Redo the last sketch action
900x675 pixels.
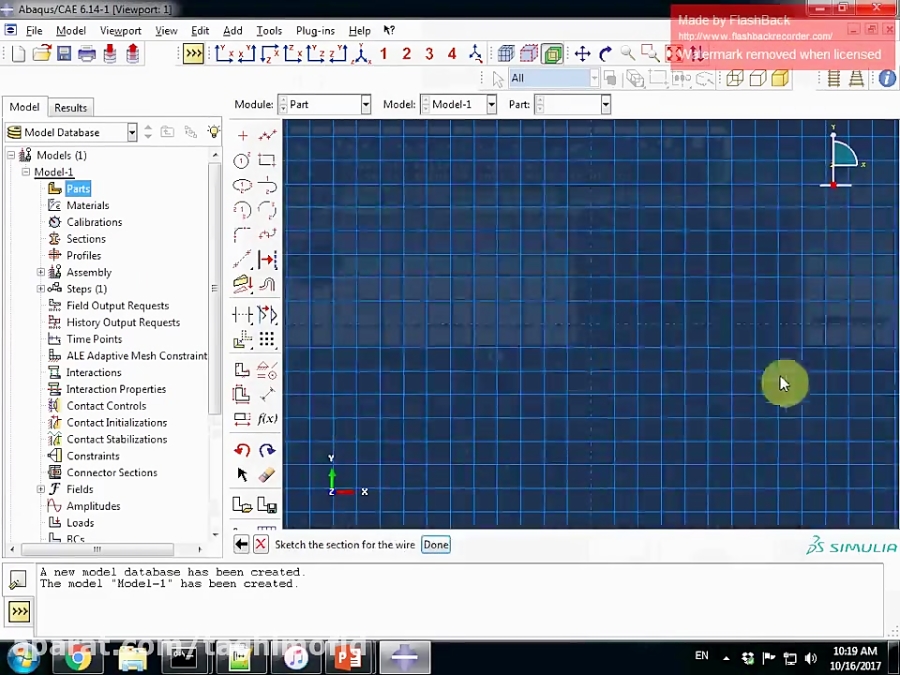[267, 450]
